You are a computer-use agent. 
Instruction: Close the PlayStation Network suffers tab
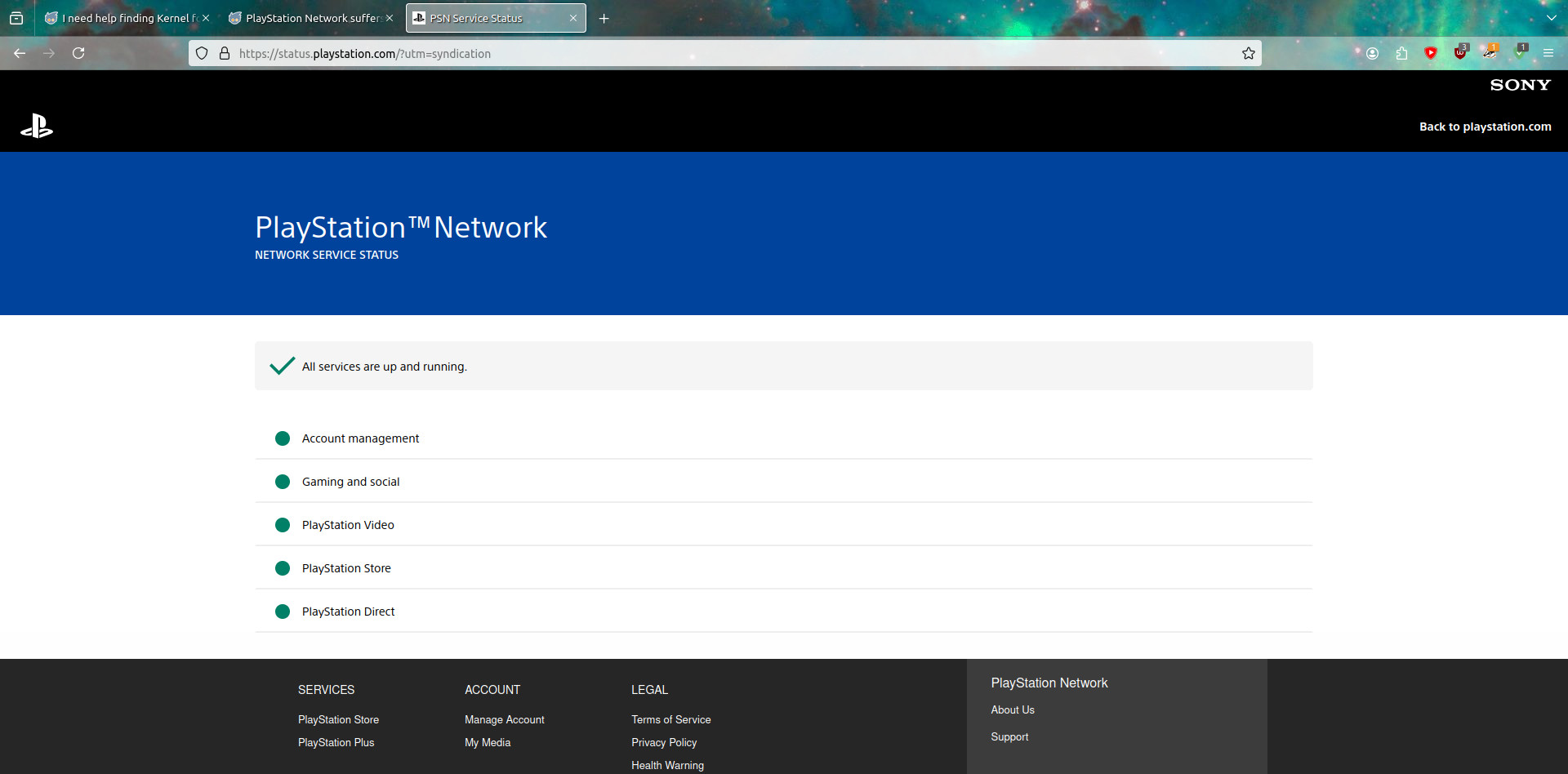[x=390, y=18]
